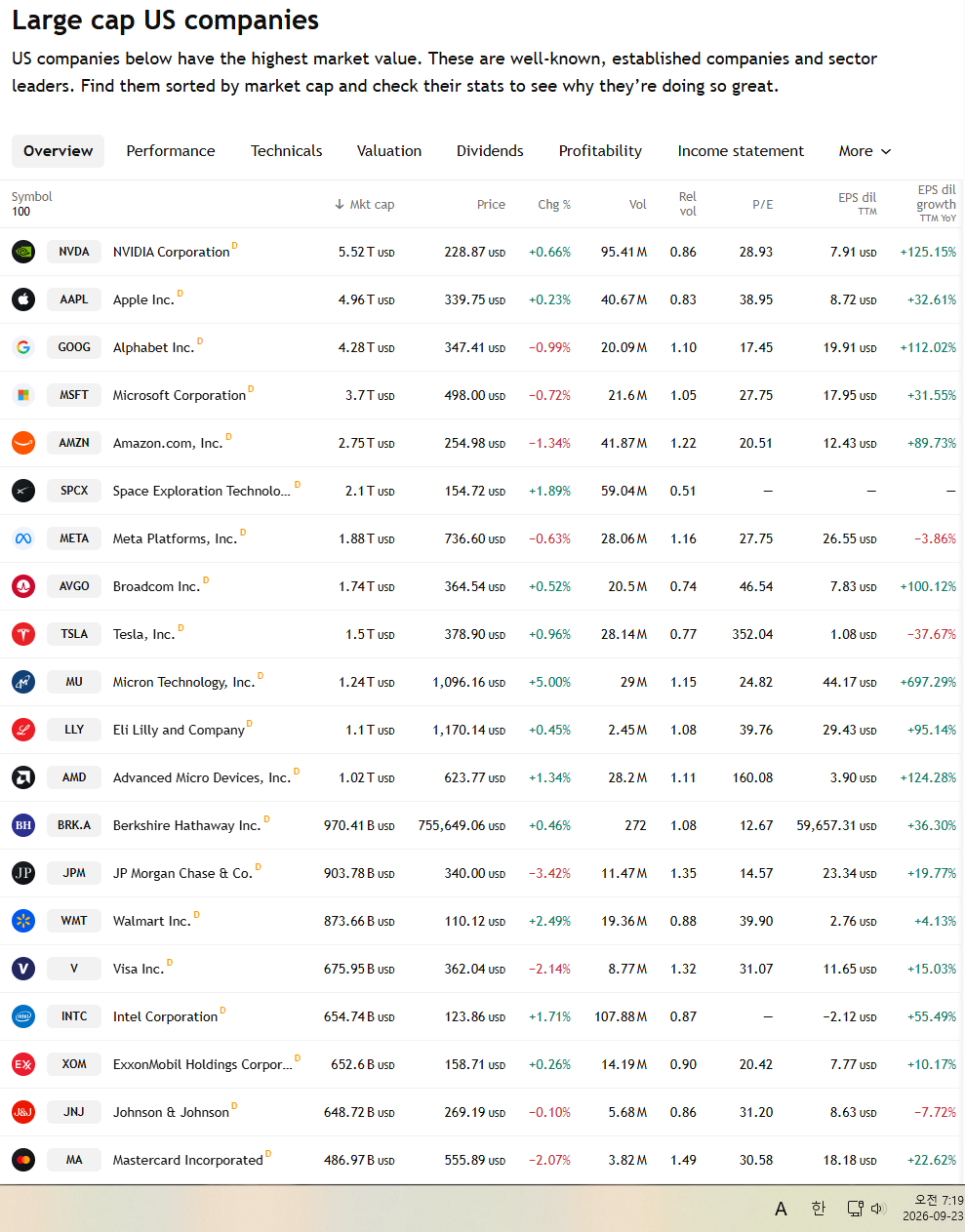Switch to the Performance tab
The height and width of the screenshot is (1232, 965).
tap(171, 151)
